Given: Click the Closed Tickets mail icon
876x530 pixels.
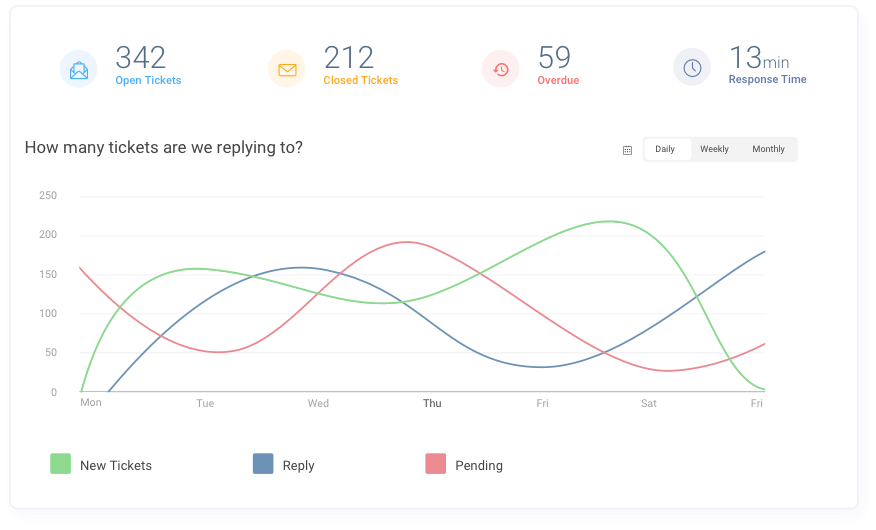Looking at the screenshot, I should (x=287, y=70).
